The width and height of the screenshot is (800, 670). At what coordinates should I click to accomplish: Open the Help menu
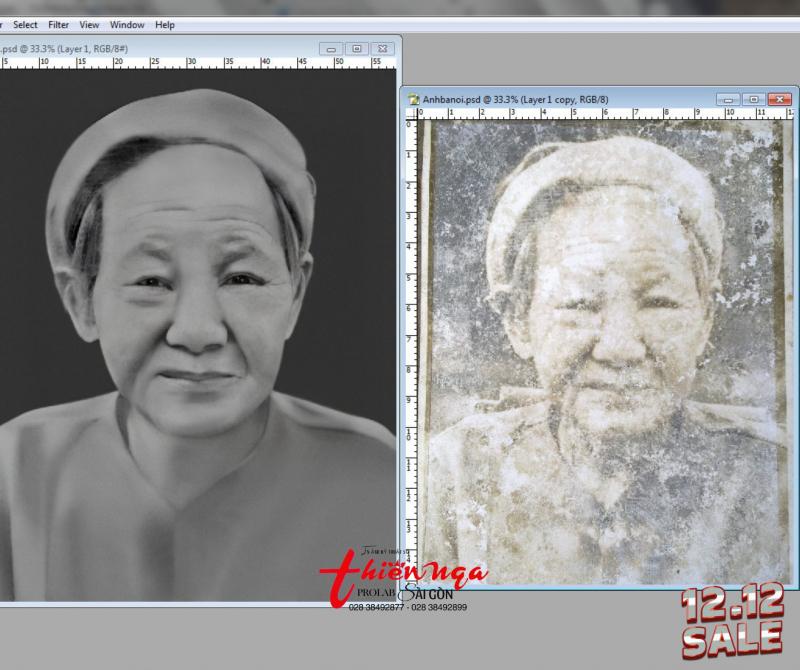click(x=165, y=24)
